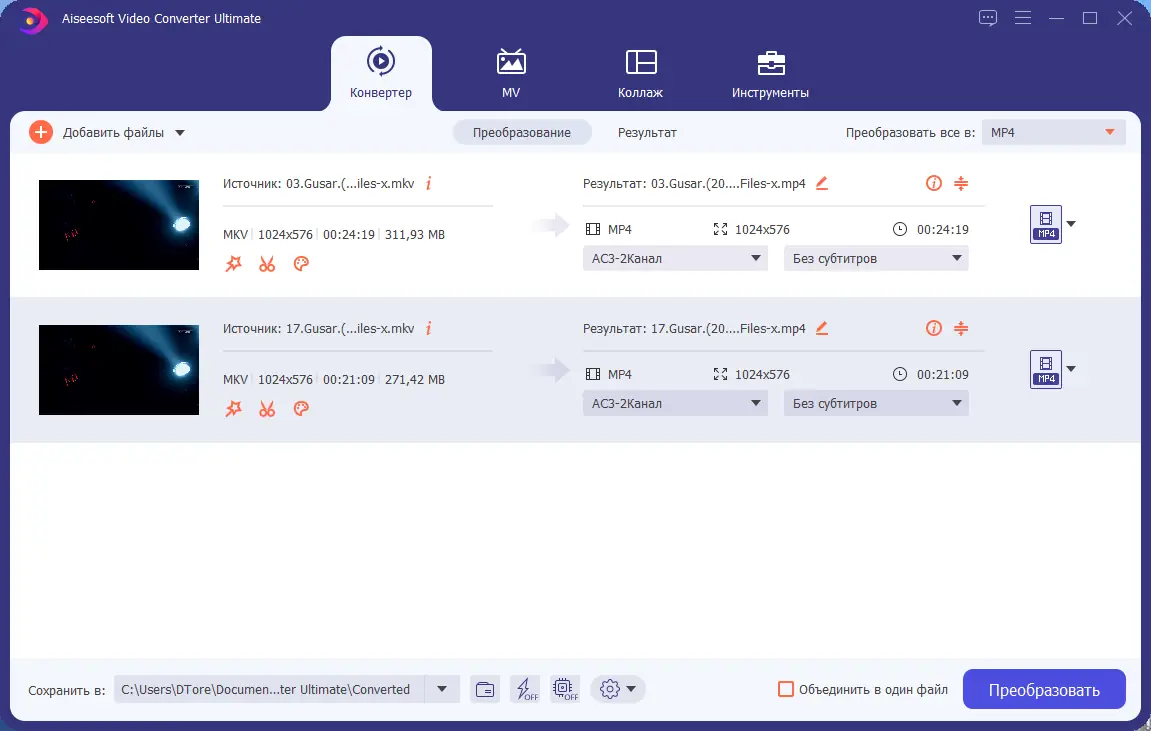Open the Без субтитров dropdown for 17.Gusar

pos(876,403)
